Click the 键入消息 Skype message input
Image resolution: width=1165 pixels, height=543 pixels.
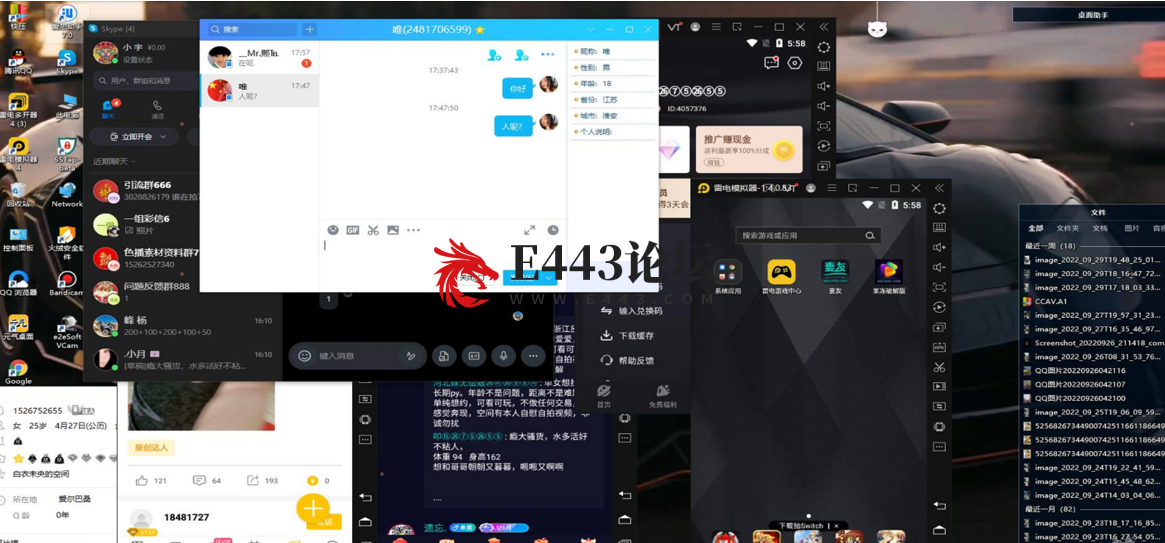357,356
